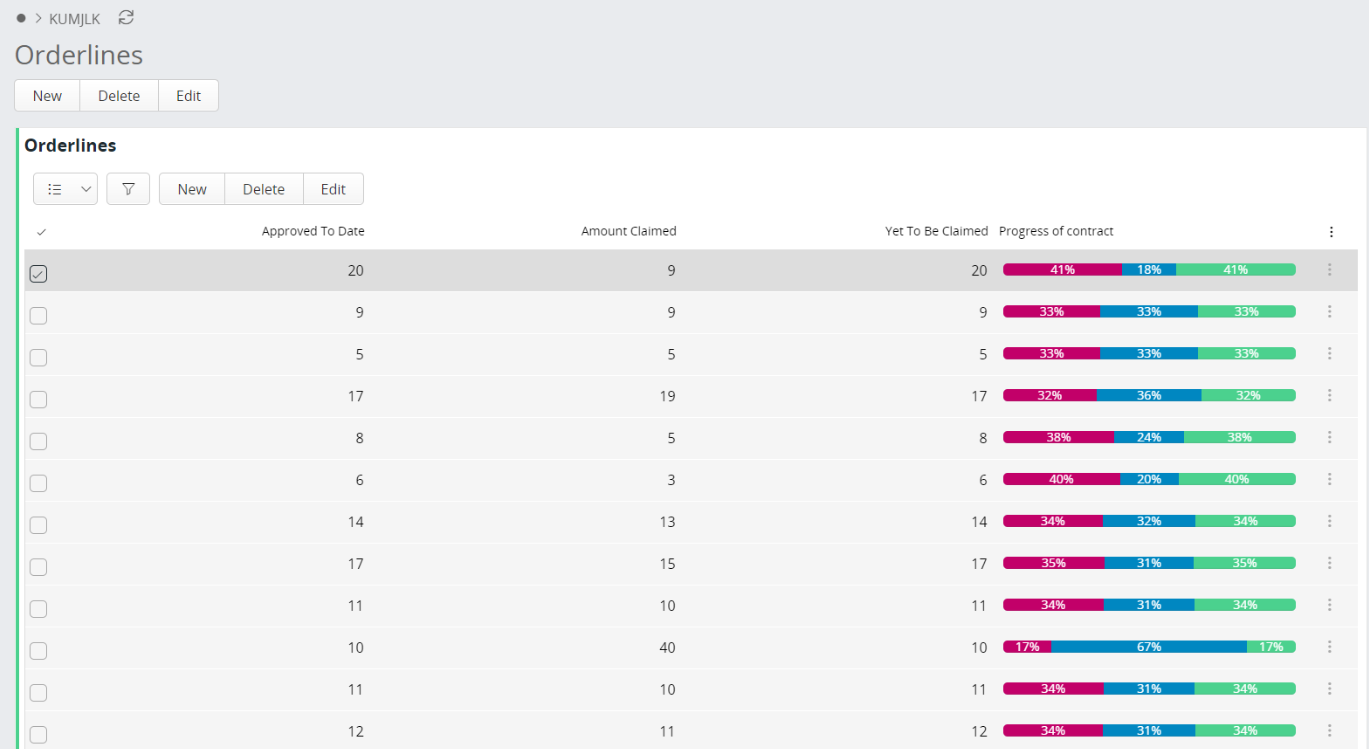Viewport: 1369px width, 749px height.
Task: Open row actions for row with 3 claimed
Action: pos(1329,480)
